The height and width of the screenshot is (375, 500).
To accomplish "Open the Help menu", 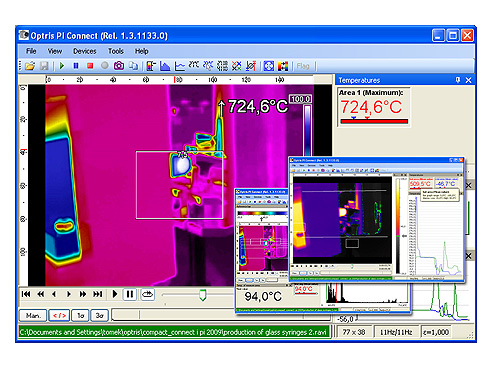I will (x=141, y=51).
